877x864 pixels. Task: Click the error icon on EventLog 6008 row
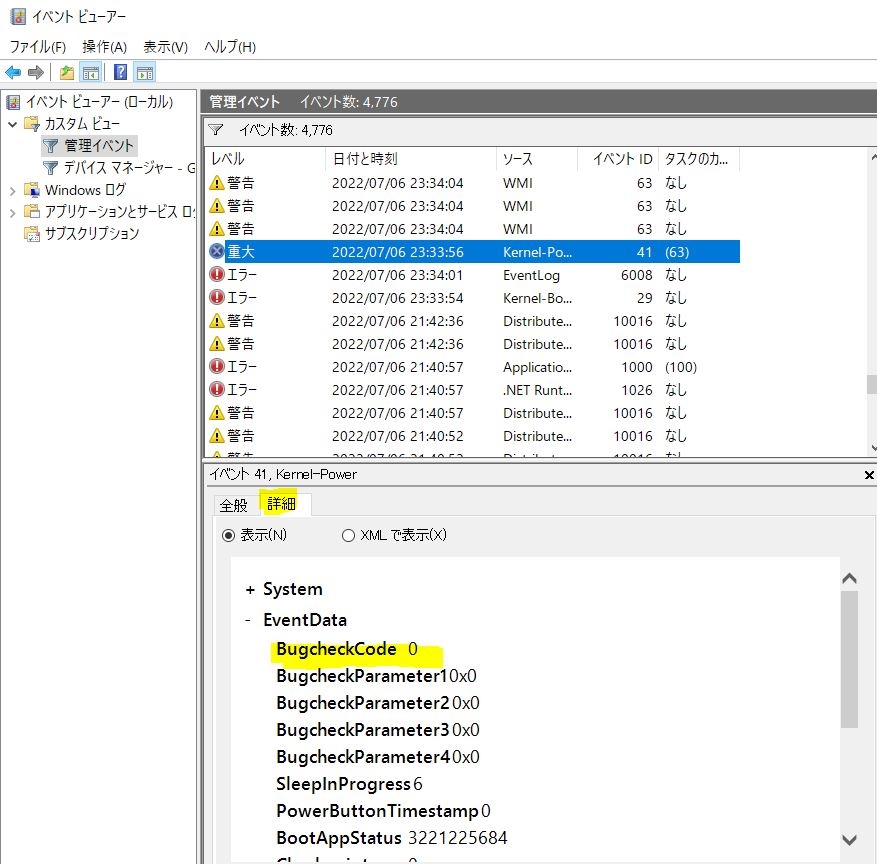[216, 275]
